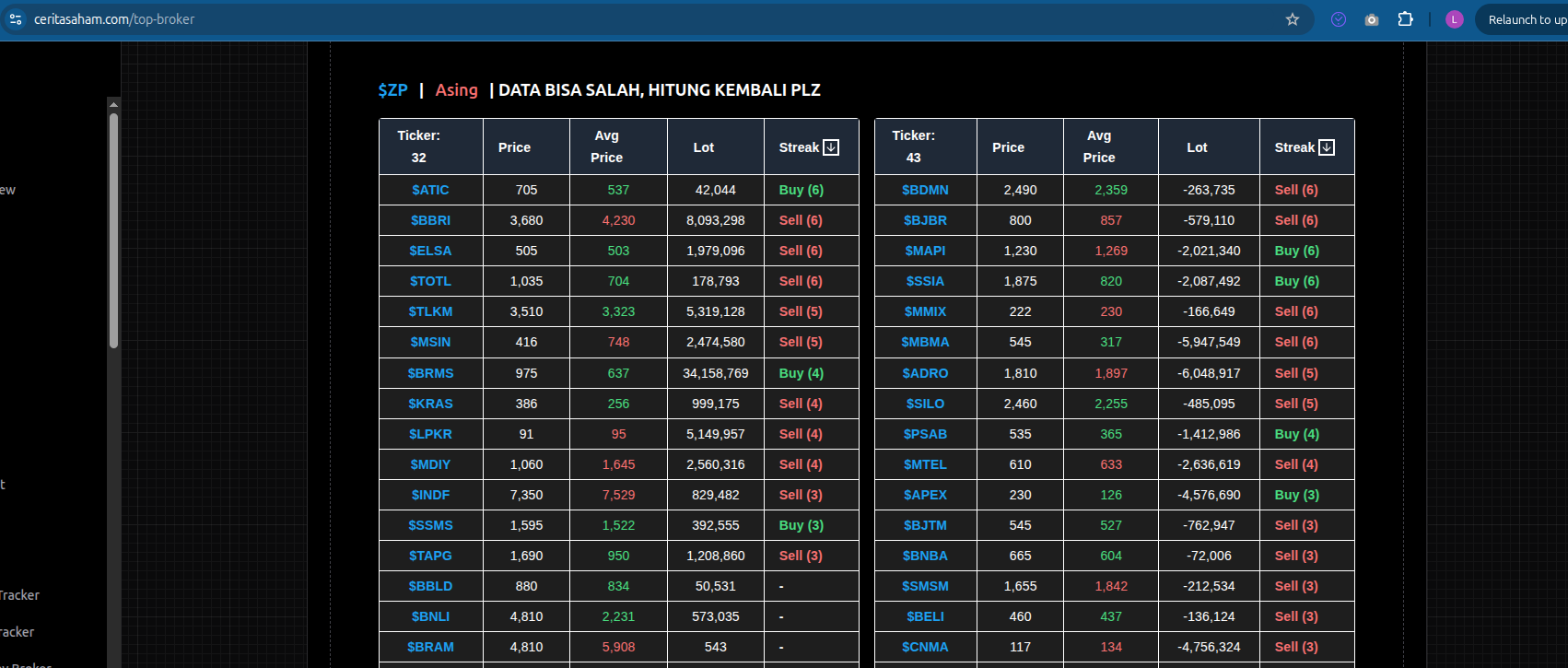Image resolution: width=1568 pixels, height=668 pixels.
Task: Open the $ADRO ticker link
Action: (925, 373)
